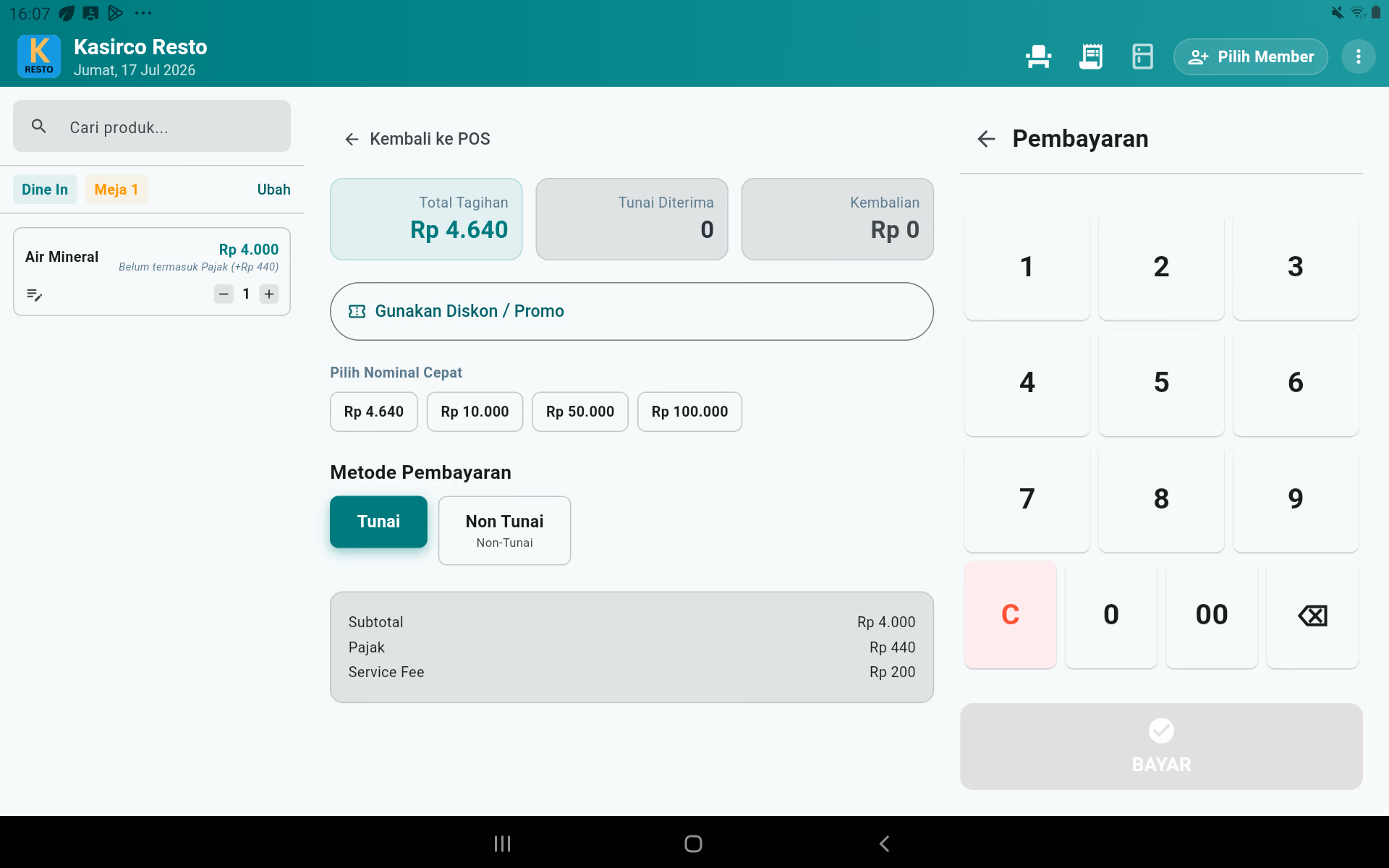Viewport: 1389px width, 868px height.
Task: Focus the Cari produk search field
Action: 152,127
